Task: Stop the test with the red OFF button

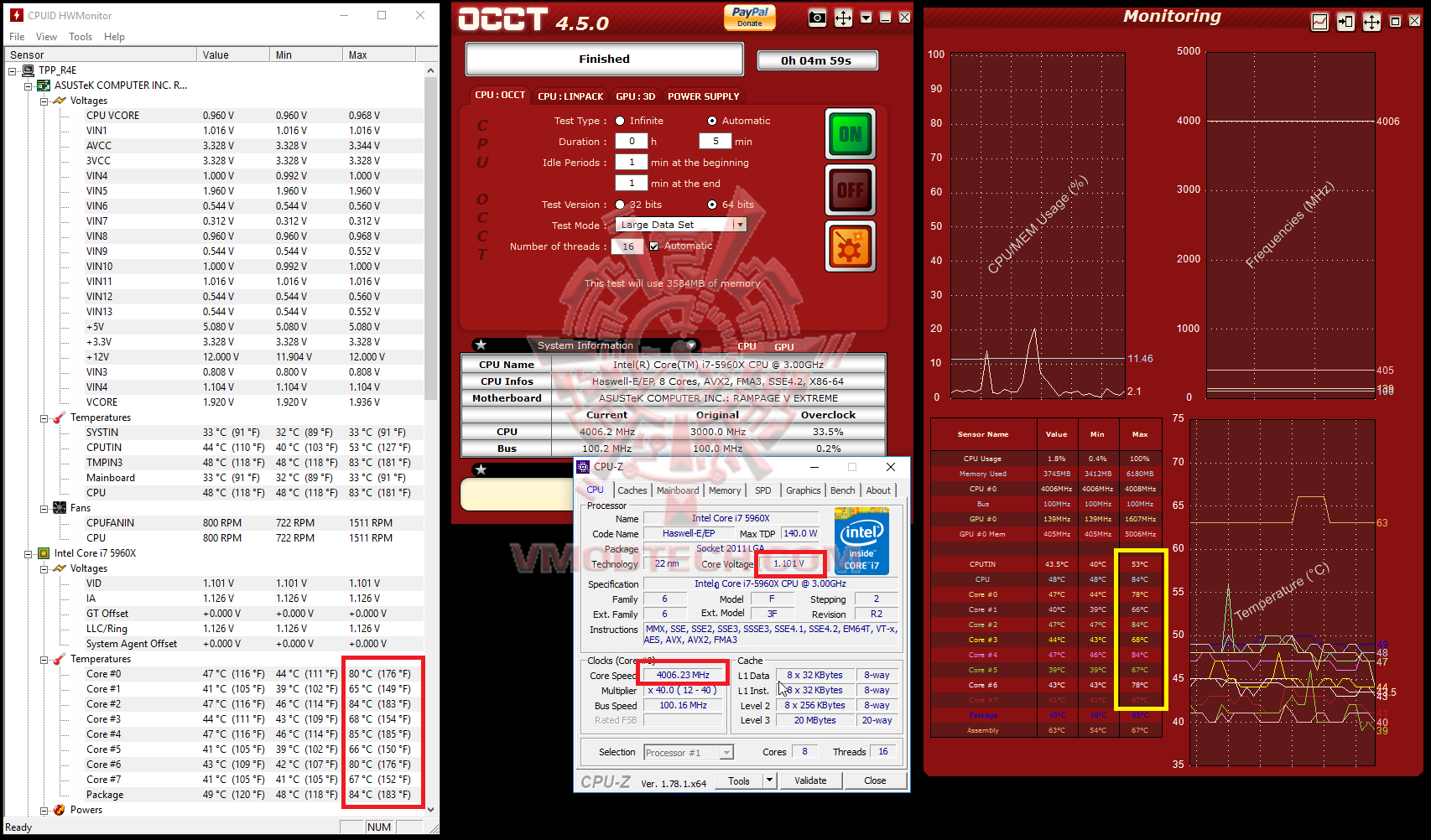Action: (851, 190)
